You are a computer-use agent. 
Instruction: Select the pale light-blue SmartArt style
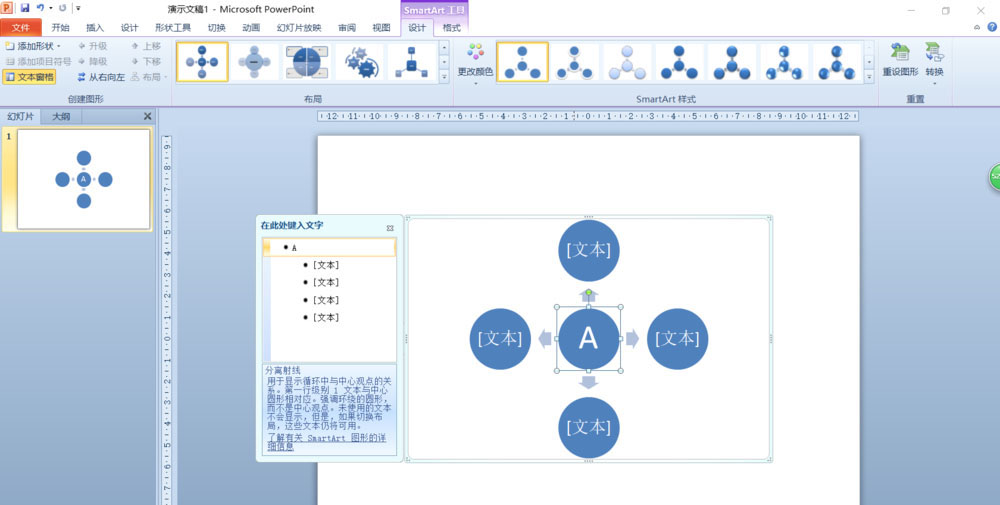point(627,62)
